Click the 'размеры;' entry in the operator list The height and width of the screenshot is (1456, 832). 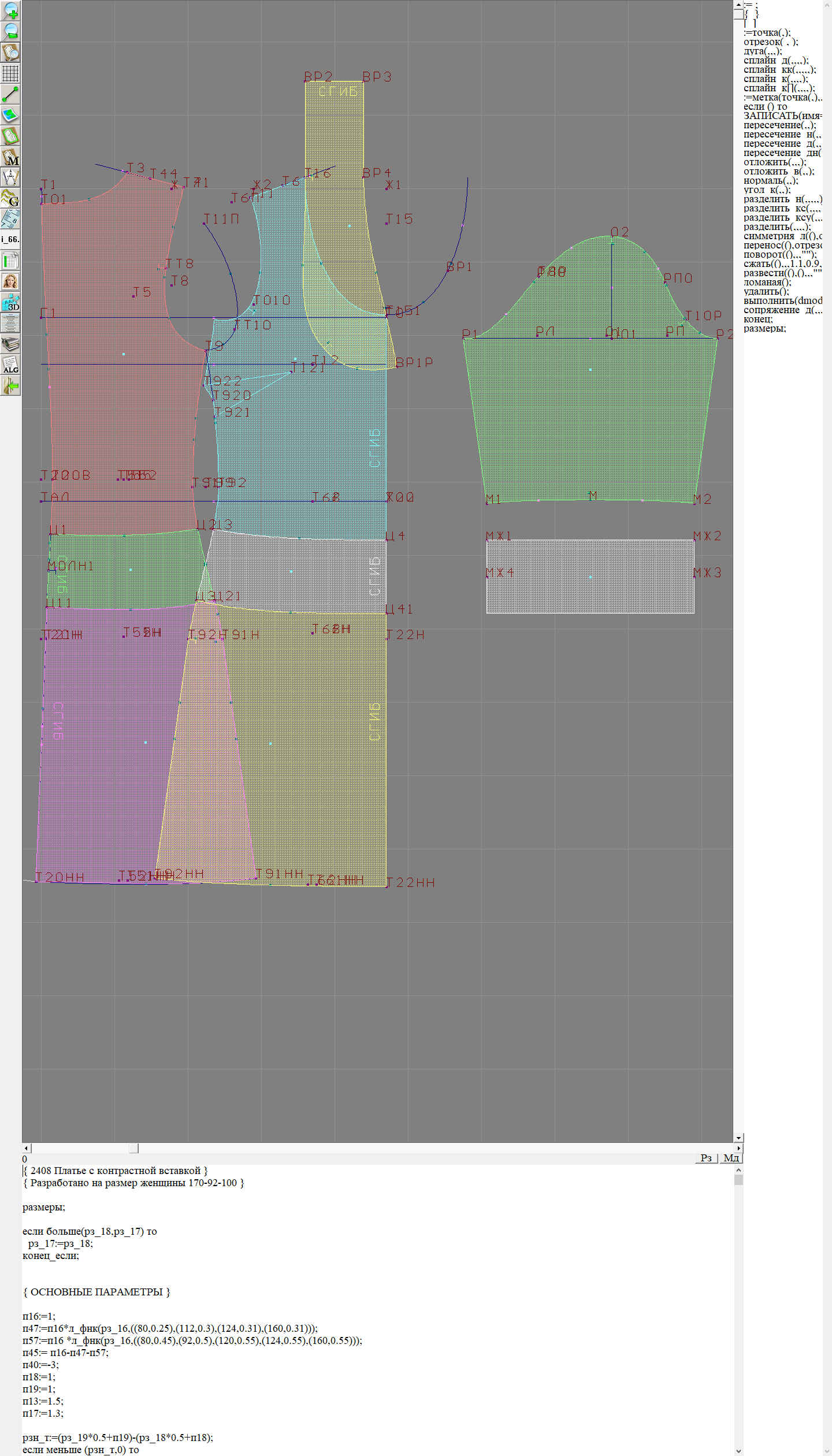(764, 329)
